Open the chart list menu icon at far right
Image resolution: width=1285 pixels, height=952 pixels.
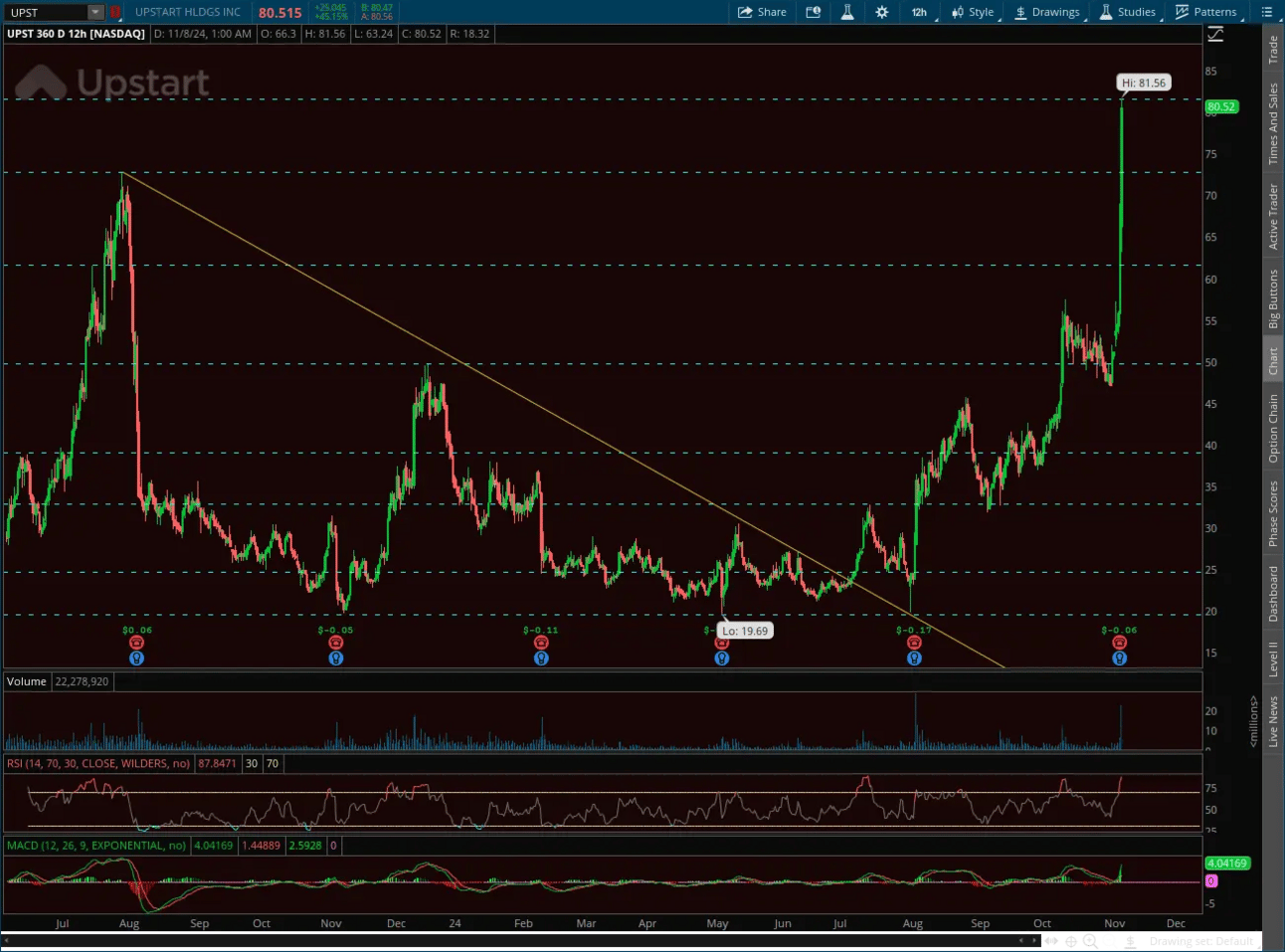click(x=1267, y=12)
